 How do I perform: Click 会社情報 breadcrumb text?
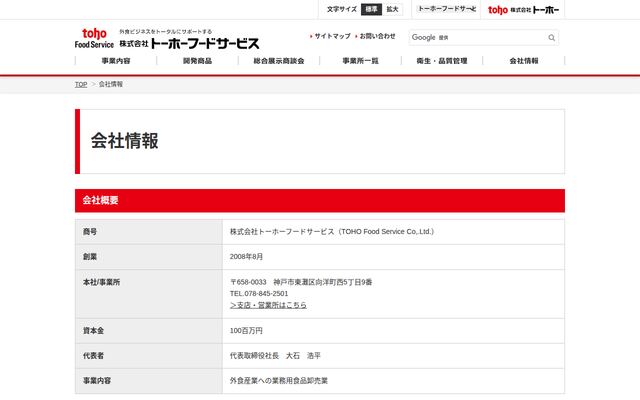(111, 84)
